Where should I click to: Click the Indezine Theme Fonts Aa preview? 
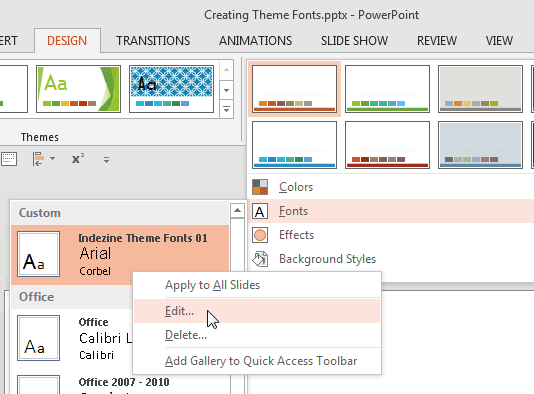click(x=38, y=254)
